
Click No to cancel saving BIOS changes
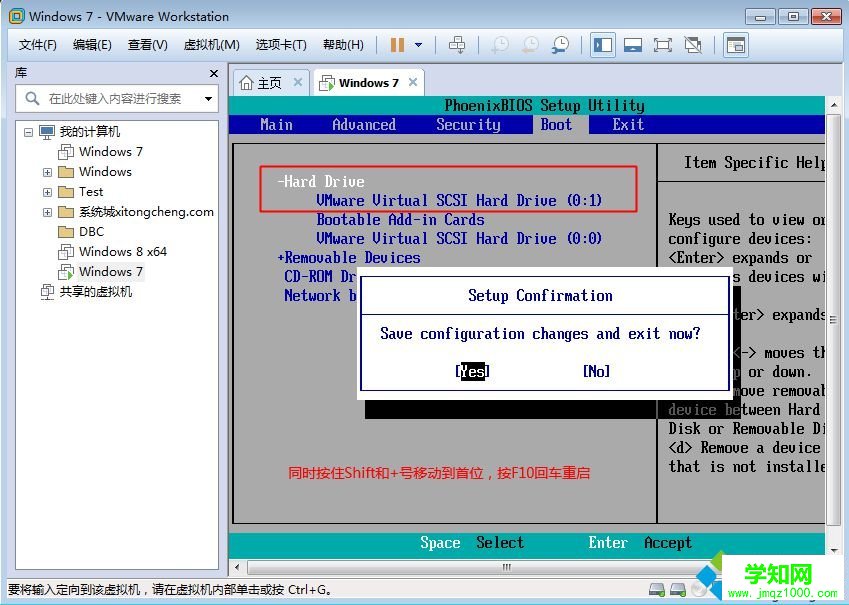point(595,370)
